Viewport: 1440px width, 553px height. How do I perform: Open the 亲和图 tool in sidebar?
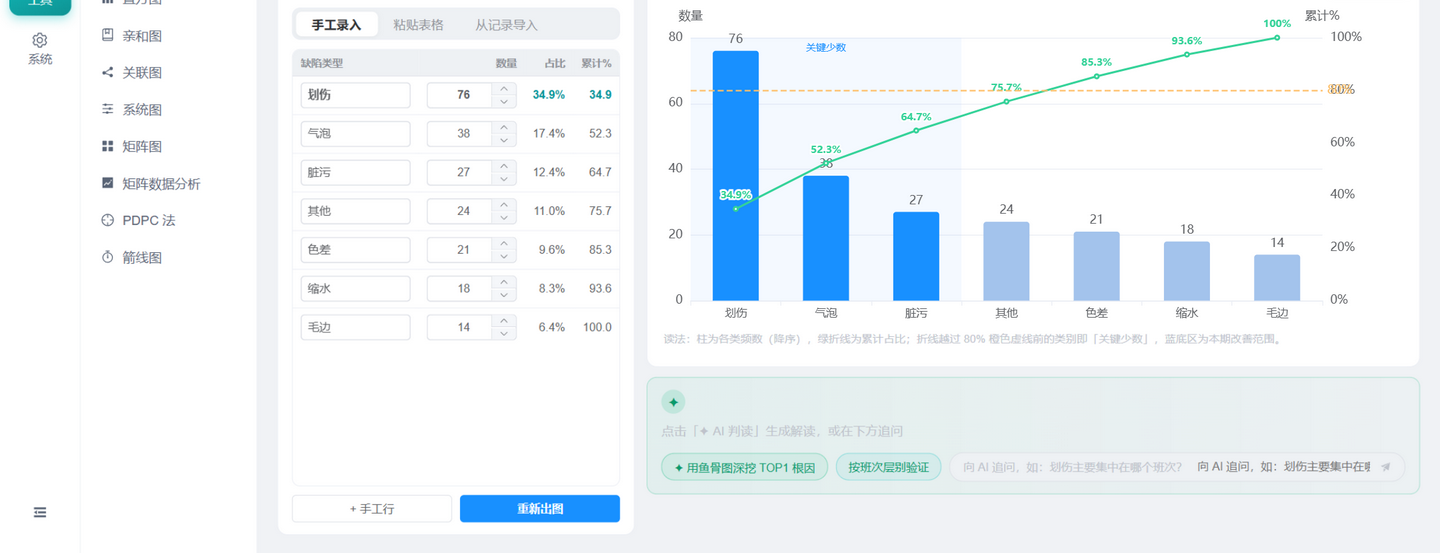click(142, 36)
